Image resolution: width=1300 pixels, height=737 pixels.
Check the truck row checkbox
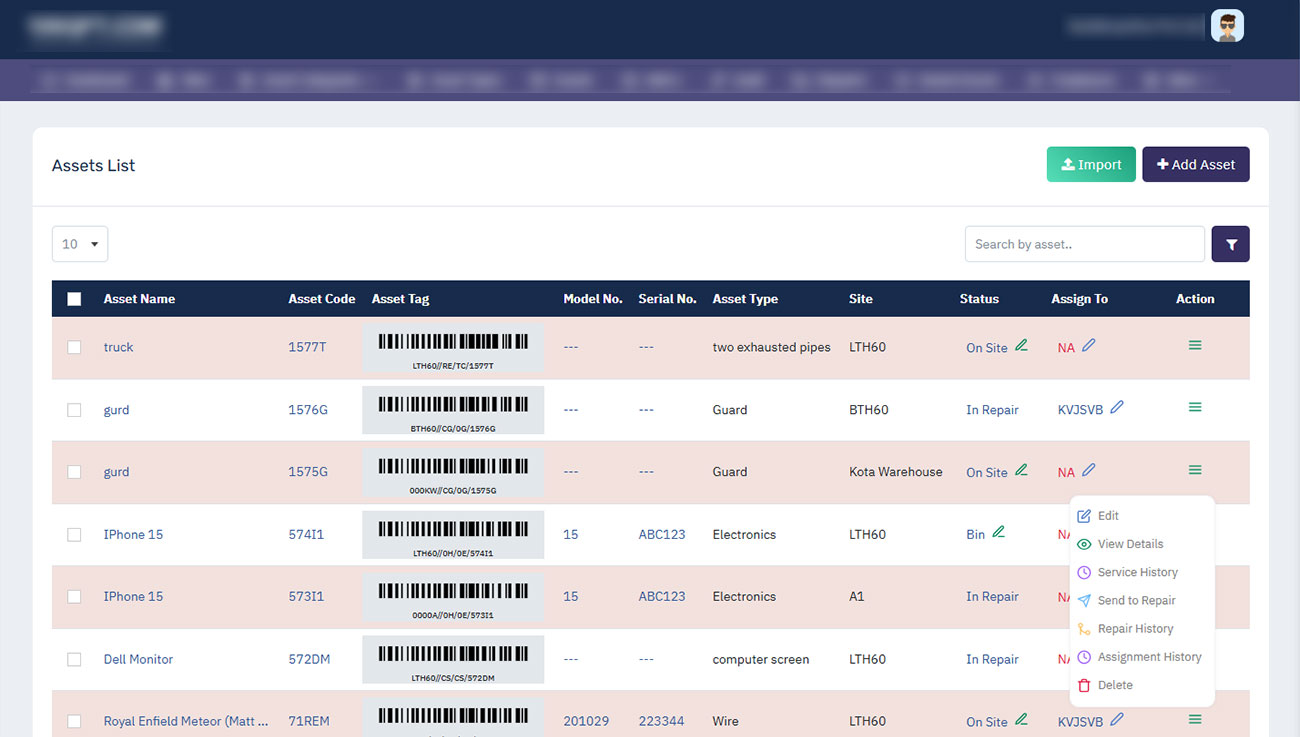74,347
